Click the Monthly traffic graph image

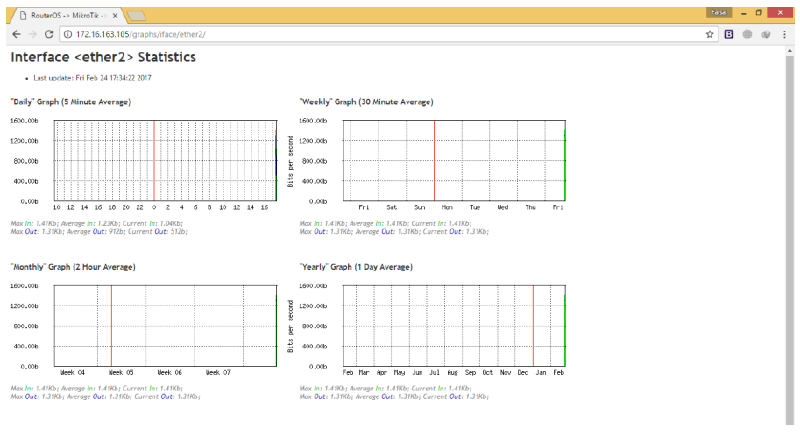coord(144,329)
